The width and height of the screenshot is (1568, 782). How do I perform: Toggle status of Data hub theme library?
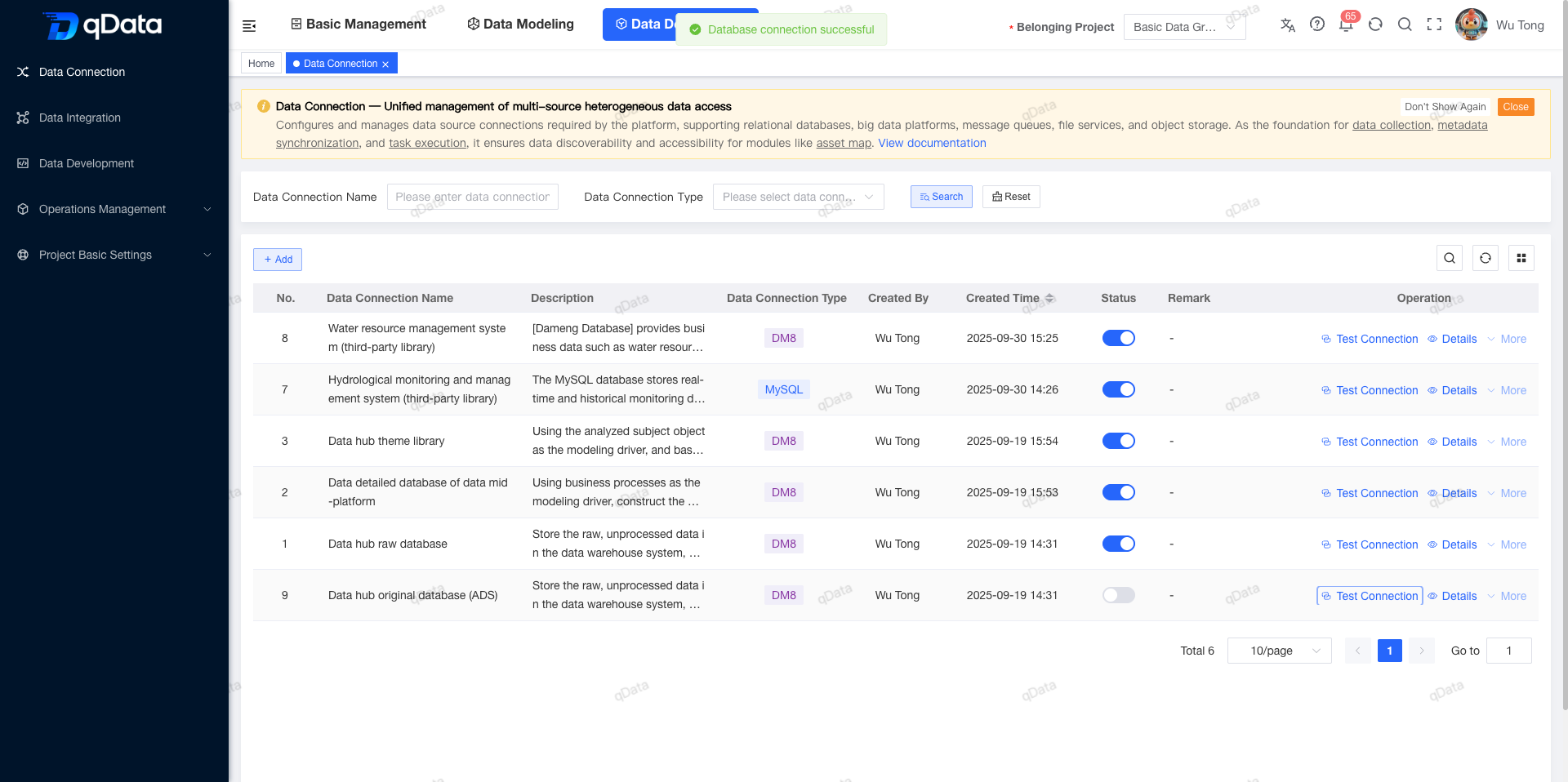coord(1119,441)
